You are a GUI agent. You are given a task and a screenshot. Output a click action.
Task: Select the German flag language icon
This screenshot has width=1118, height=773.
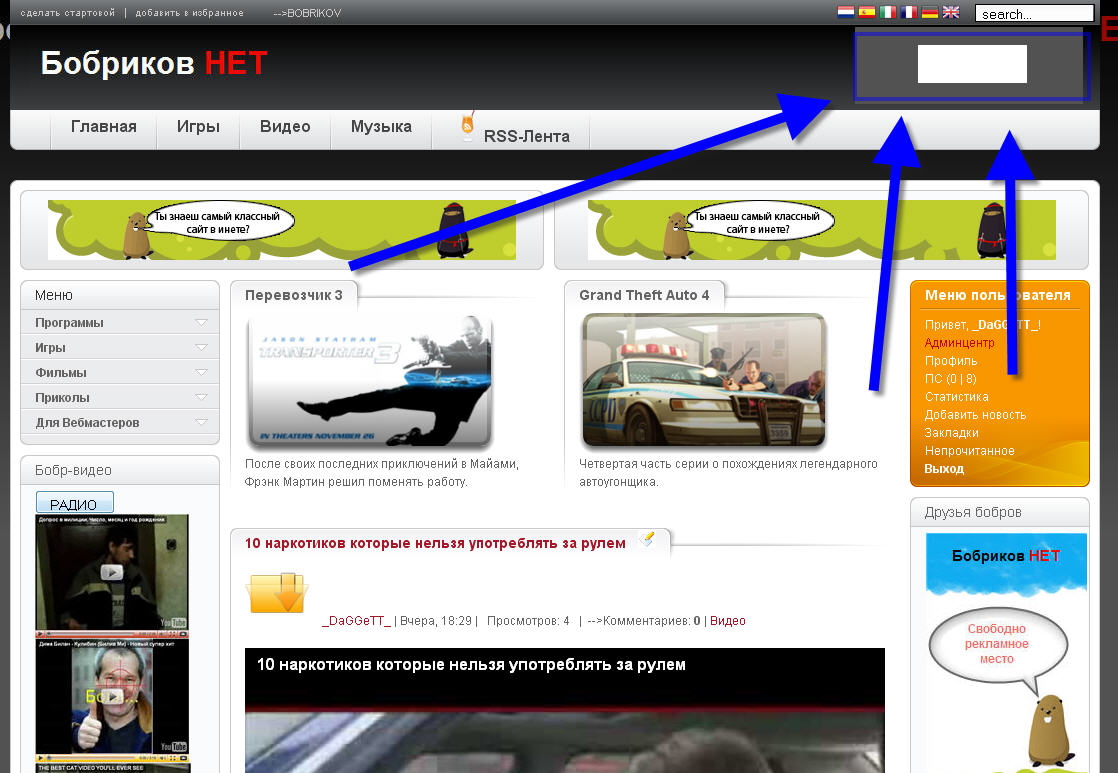point(930,12)
